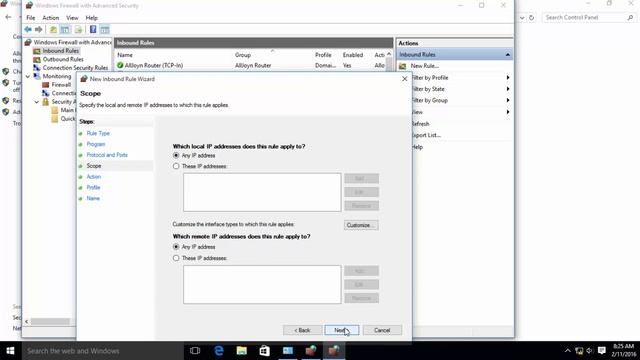
Task: Launch Microsoft Edge from the taskbar
Action: pyautogui.click(x=219, y=351)
